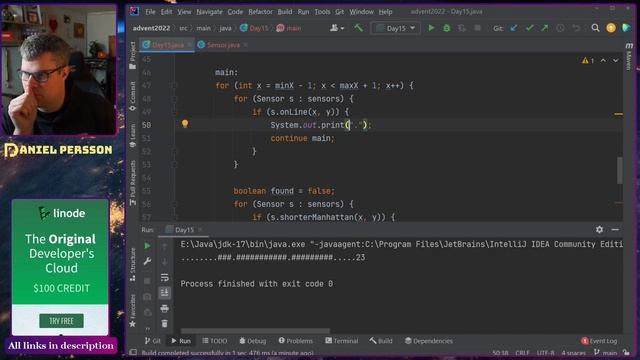Toggle soft-wrap in console output

click(164, 277)
